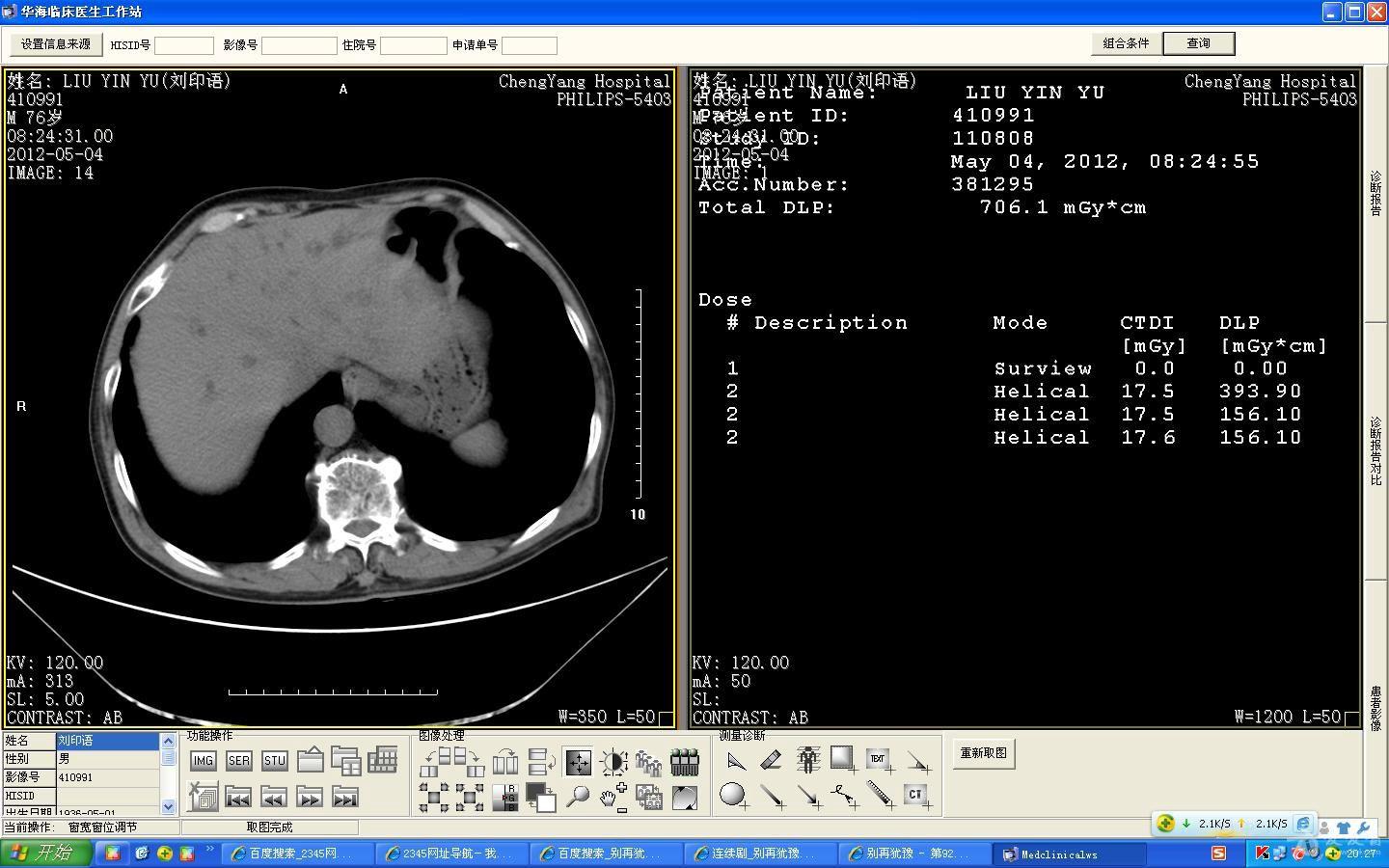
Task: Select the rectangle ROI tool
Action: [844, 760]
